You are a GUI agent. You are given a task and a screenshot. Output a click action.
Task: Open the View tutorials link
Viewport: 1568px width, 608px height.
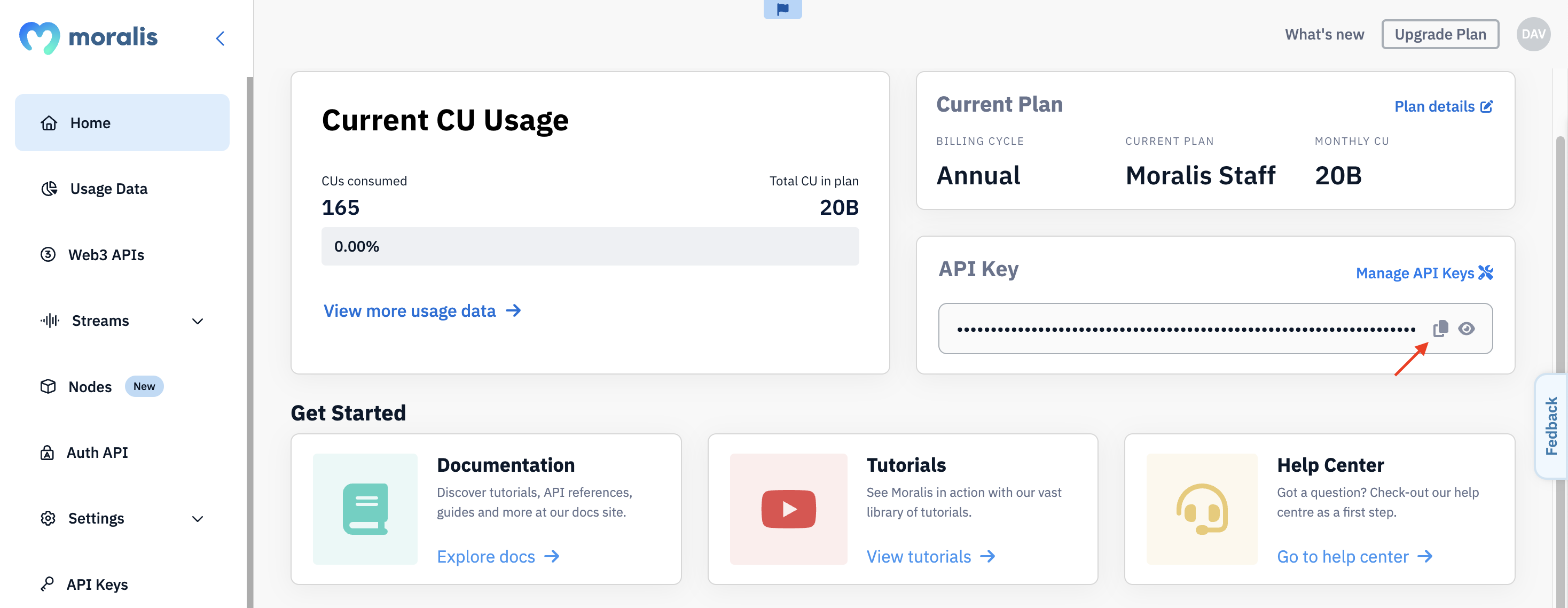click(x=919, y=557)
